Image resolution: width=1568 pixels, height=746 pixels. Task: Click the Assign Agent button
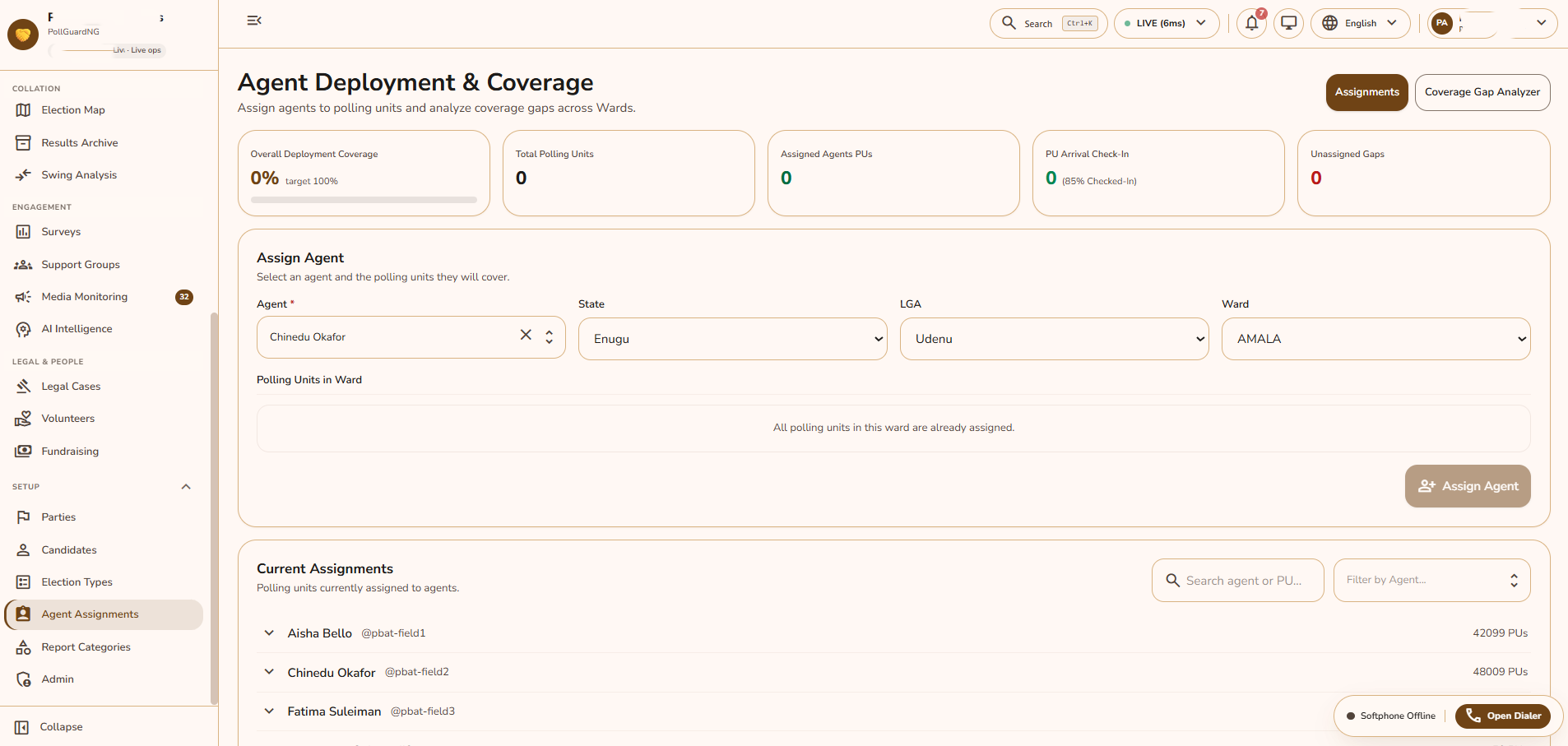point(1468,486)
